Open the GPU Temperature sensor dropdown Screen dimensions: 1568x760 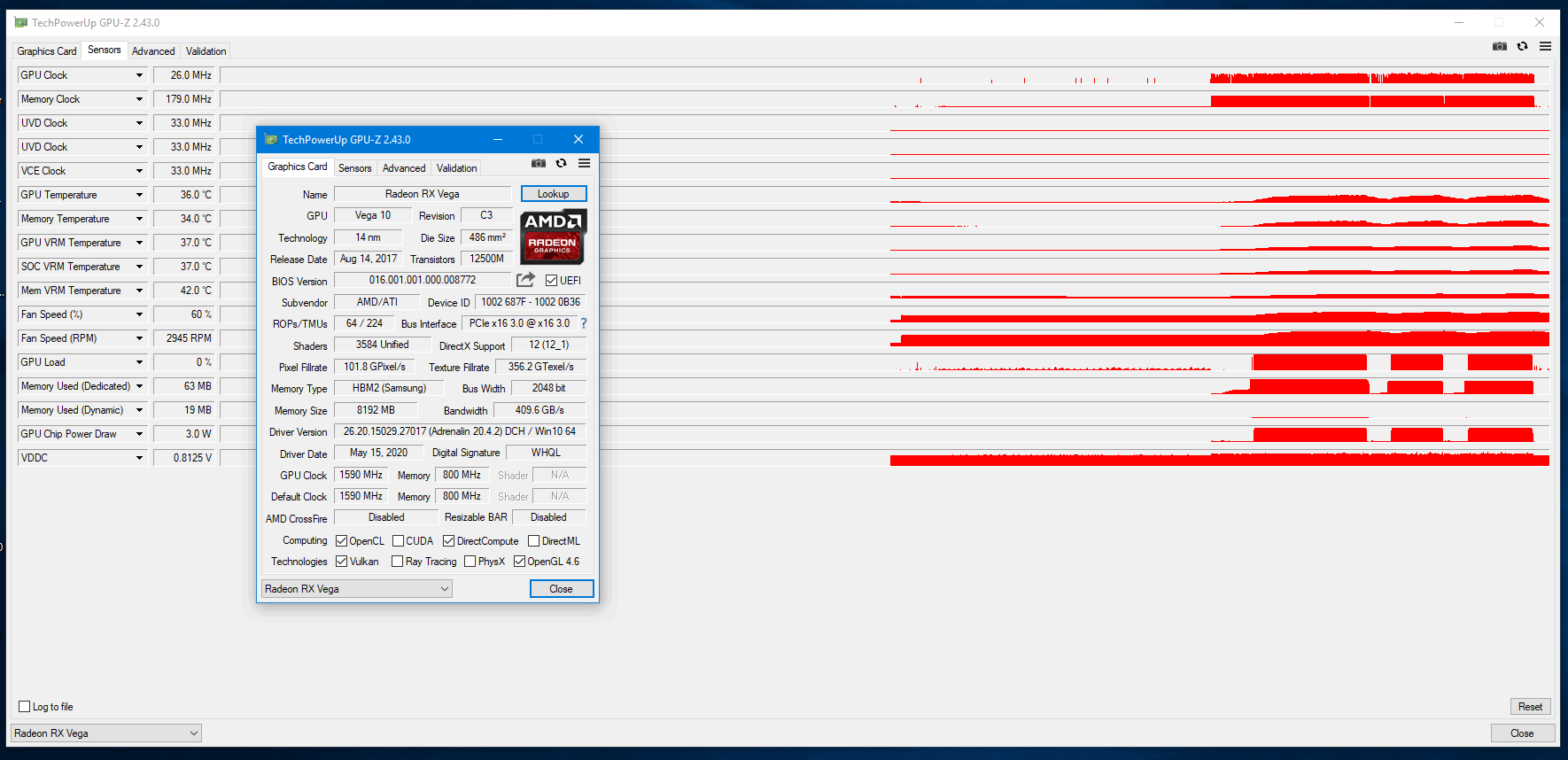coord(139,195)
